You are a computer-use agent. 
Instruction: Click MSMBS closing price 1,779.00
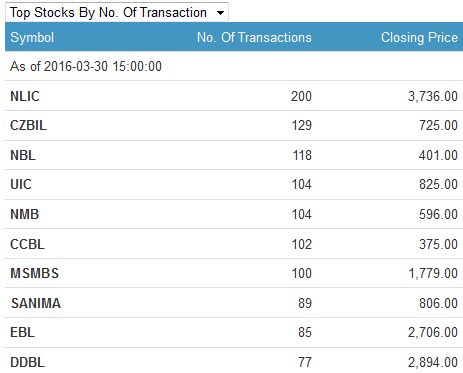[x=433, y=273]
